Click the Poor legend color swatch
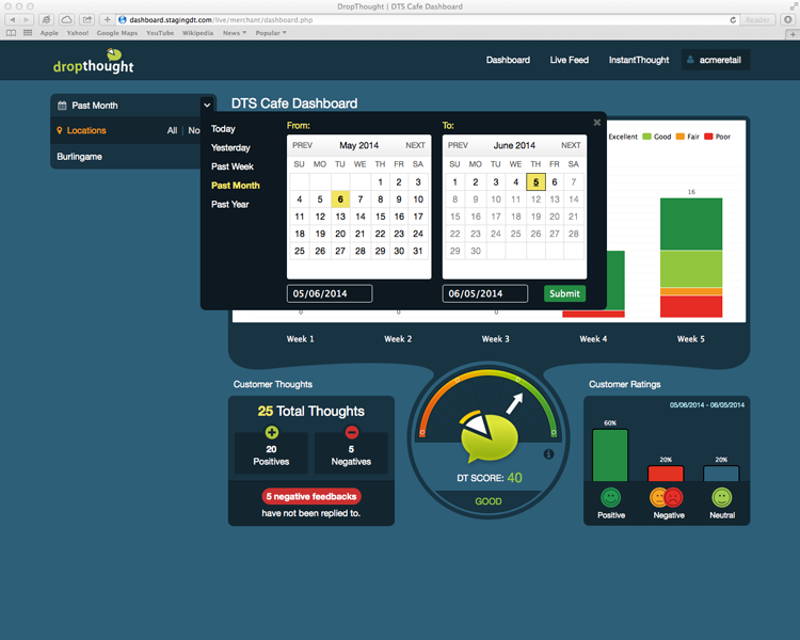The width and height of the screenshot is (800, 640). click(709, 136)
